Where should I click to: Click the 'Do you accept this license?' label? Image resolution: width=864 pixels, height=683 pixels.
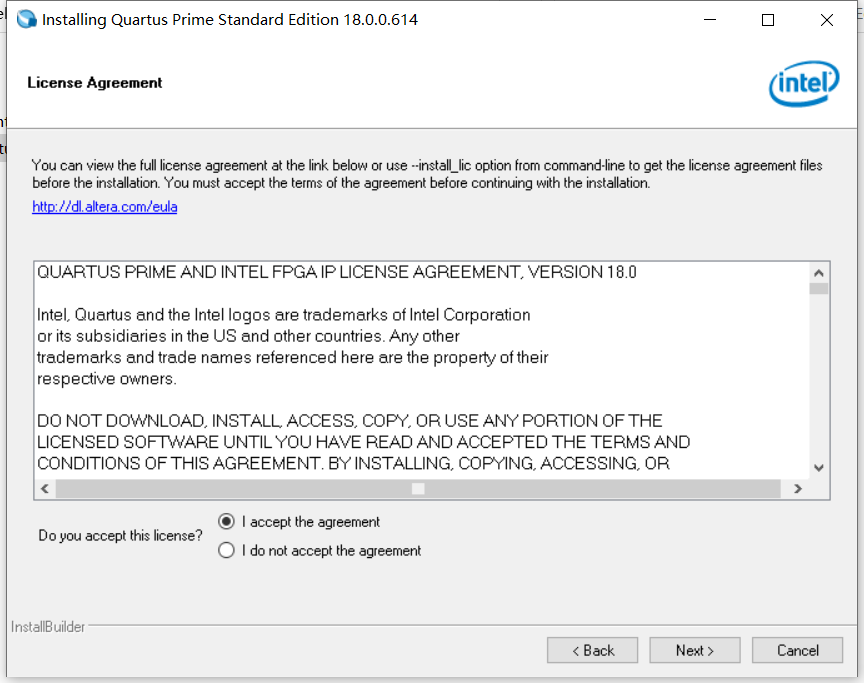coord(120,535)
